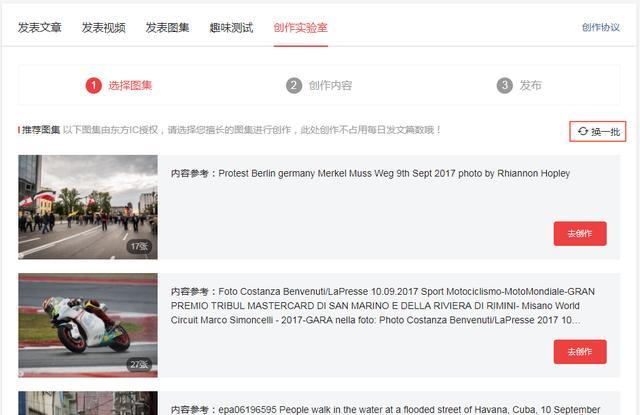640x415 pixels.
Task: Open the Havana flooded street thumbnail
Action: (88, 403)
